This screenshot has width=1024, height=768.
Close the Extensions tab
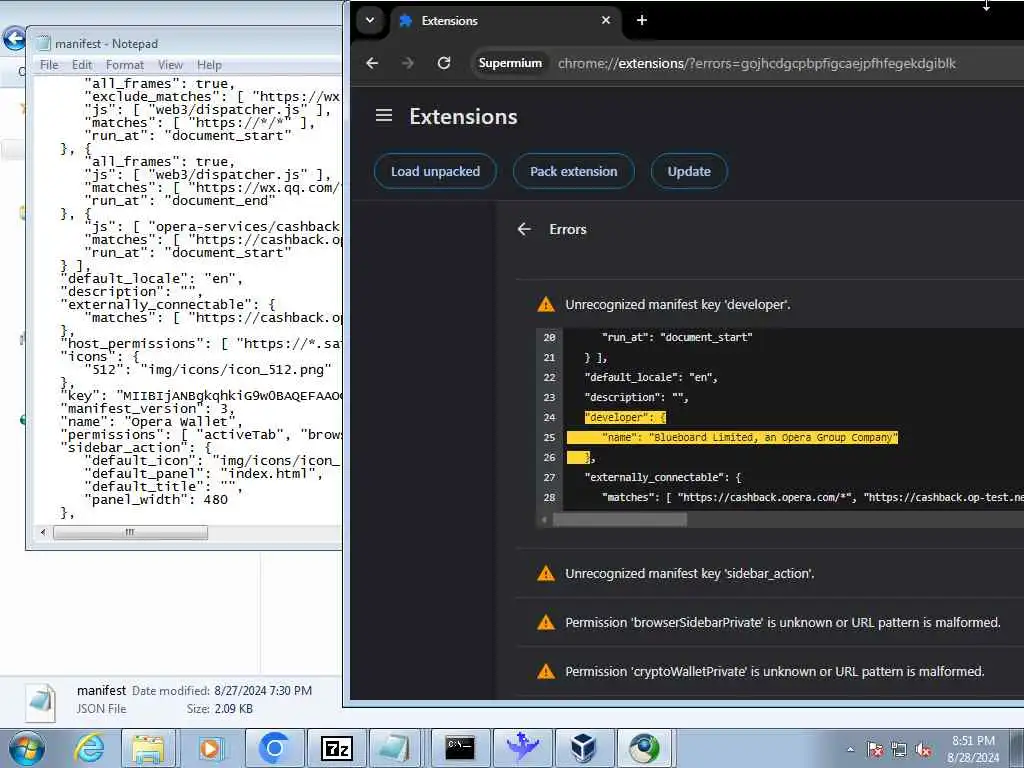click(x=606, y=20)
